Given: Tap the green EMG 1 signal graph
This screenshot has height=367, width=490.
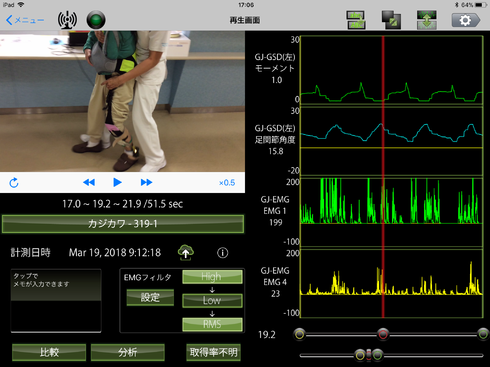Looking at the screenshot, I should point(392,212).
